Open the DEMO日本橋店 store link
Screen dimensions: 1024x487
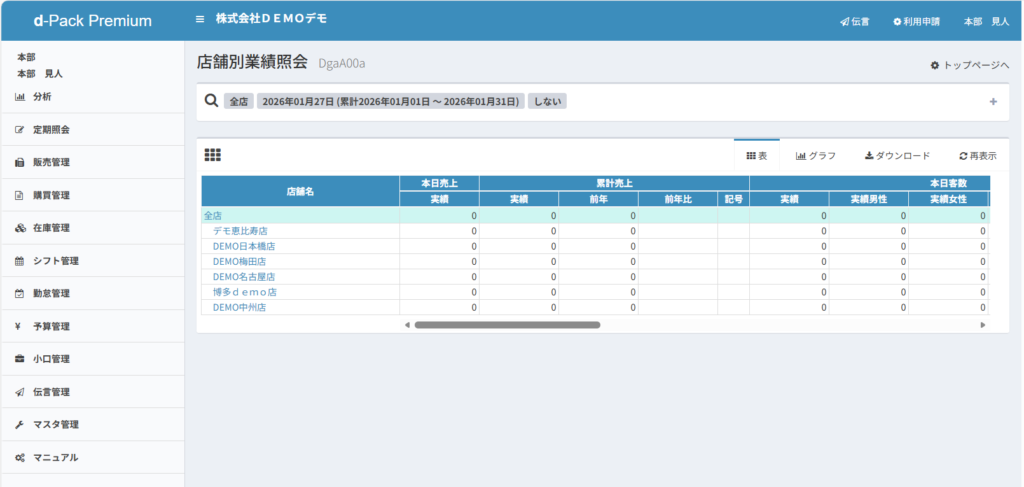(x=243, y=246)
